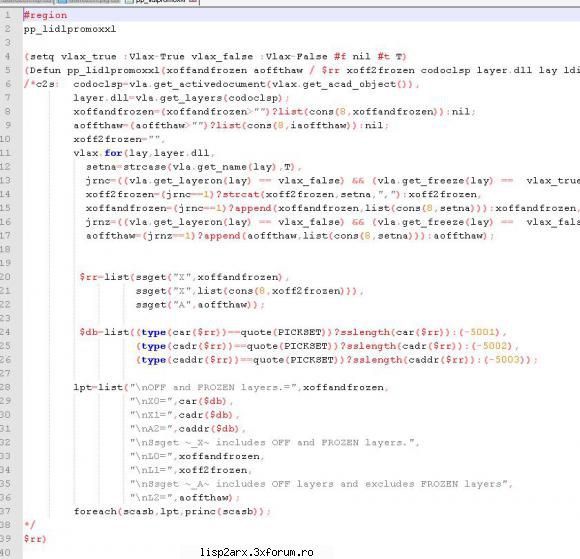
Task: Click "\nA2=",caddr($db) line
Action: pyautogui.click(x=188, y=429)
